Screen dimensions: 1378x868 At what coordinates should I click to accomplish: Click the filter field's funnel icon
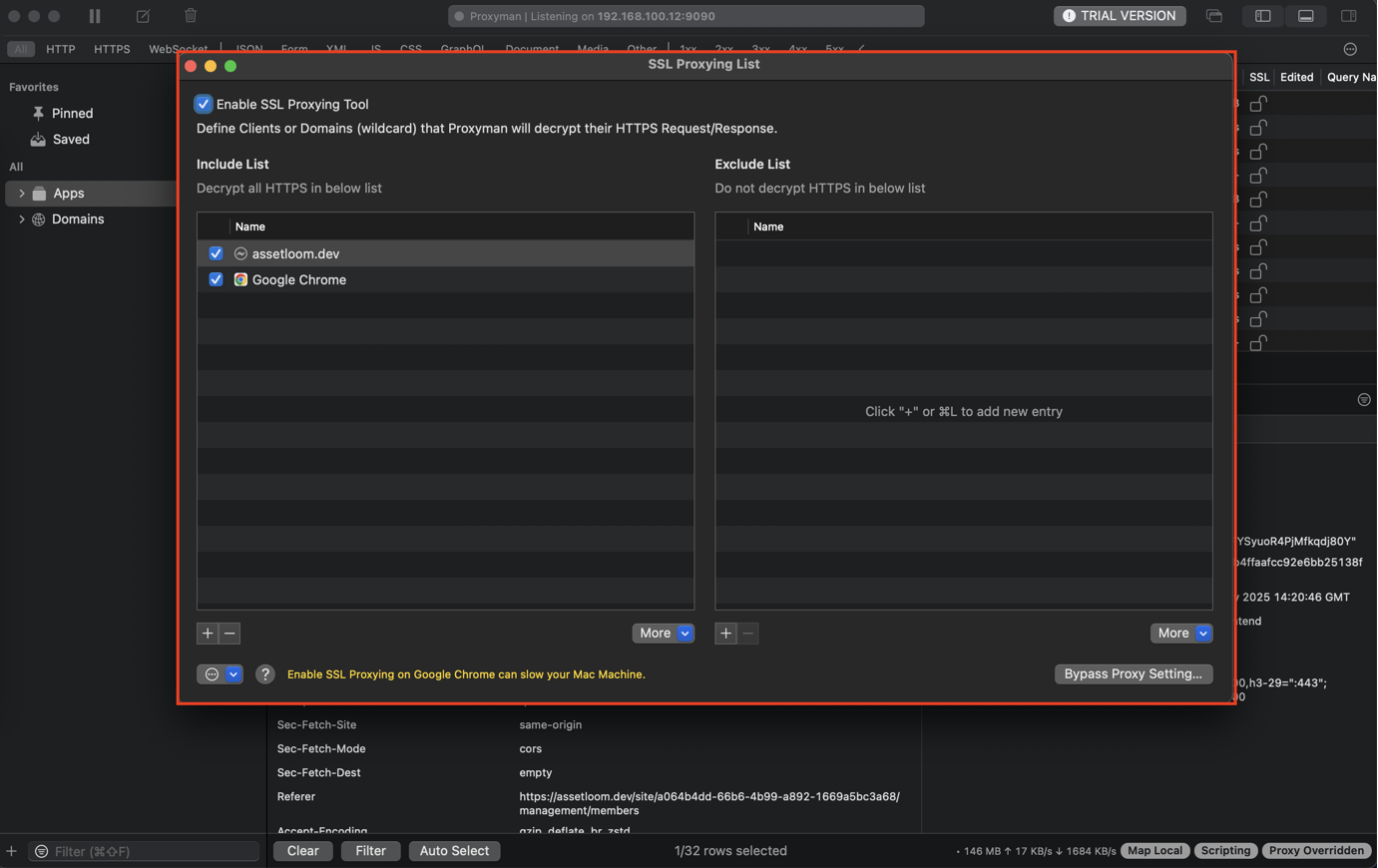tap(41, 851)
